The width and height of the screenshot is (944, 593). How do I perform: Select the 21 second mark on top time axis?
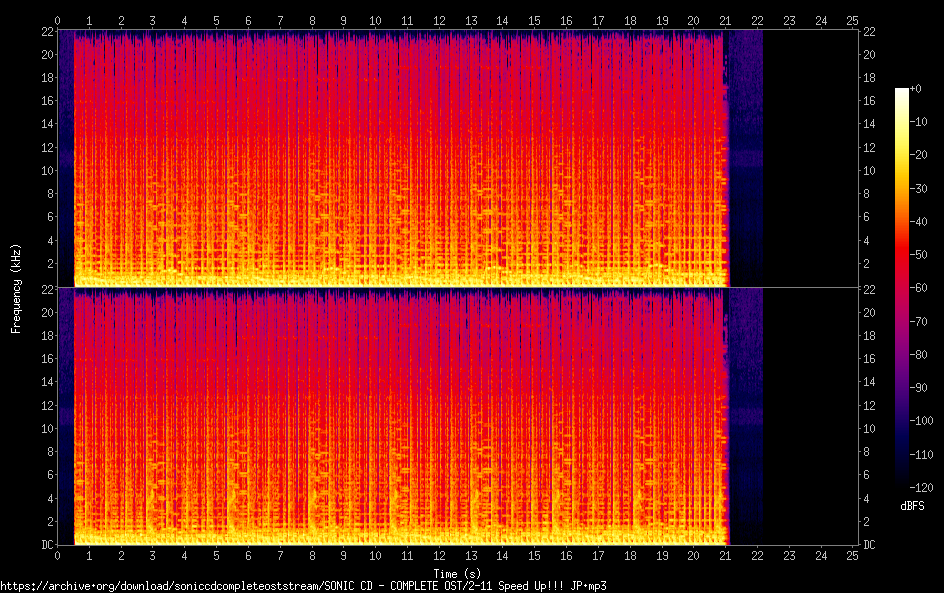click(x=726, y=20)
